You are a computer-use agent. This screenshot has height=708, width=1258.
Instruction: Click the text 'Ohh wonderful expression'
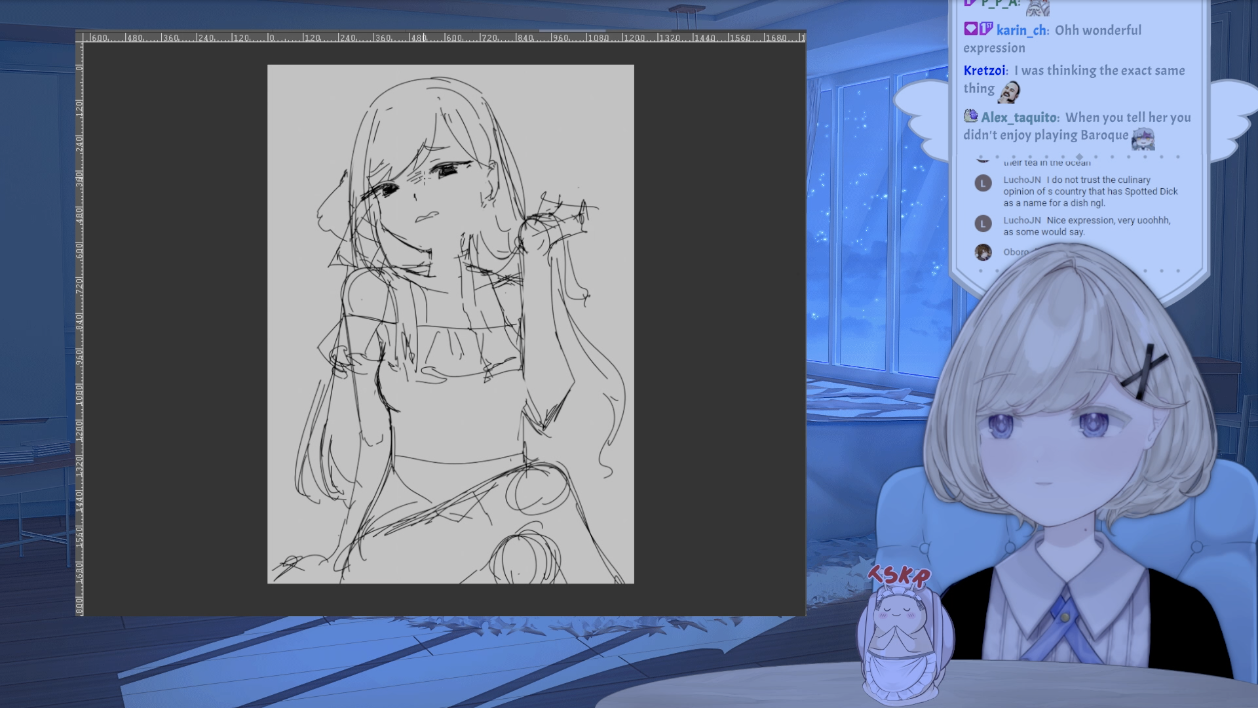1052,39
